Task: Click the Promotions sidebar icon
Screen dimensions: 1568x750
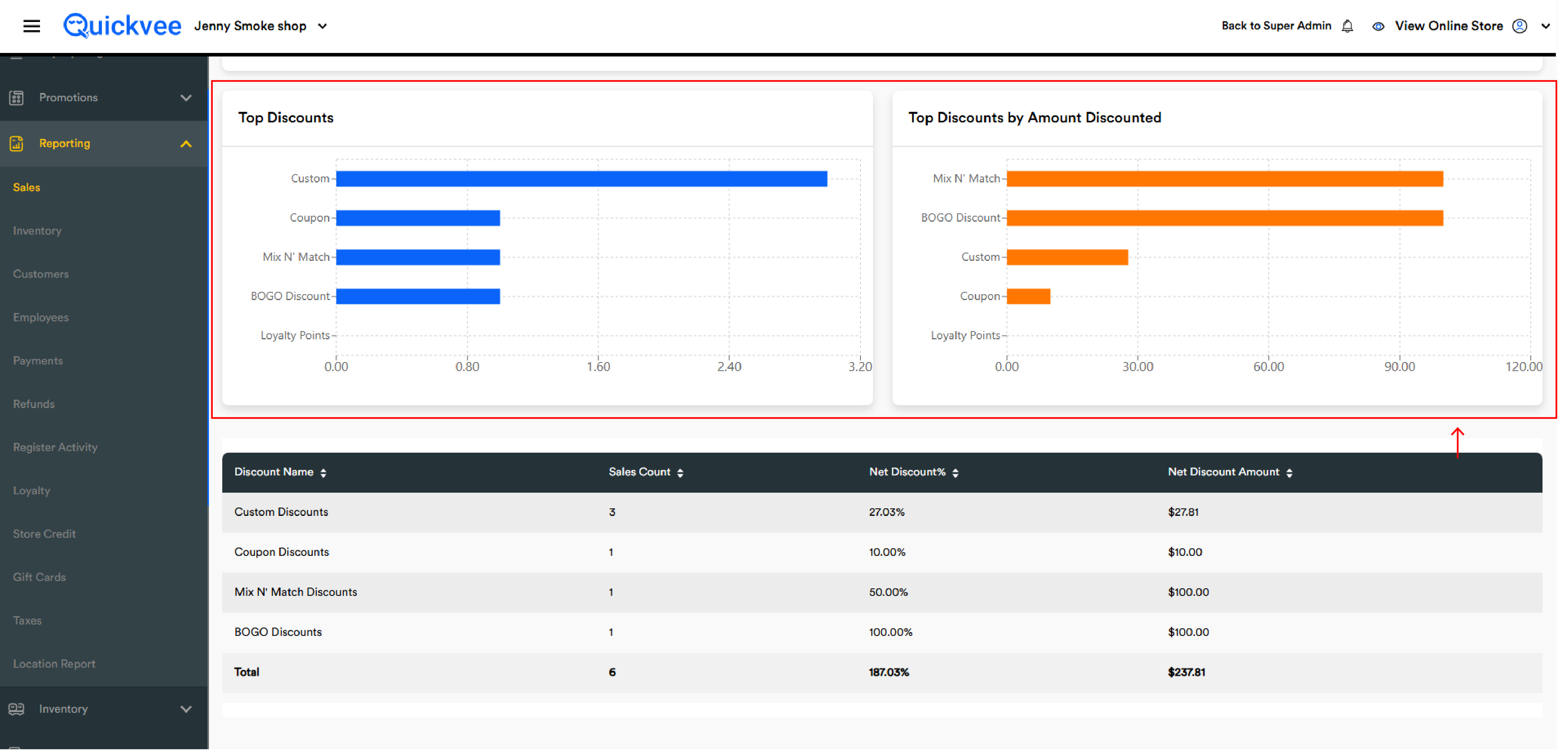Action: click(16, 98)
